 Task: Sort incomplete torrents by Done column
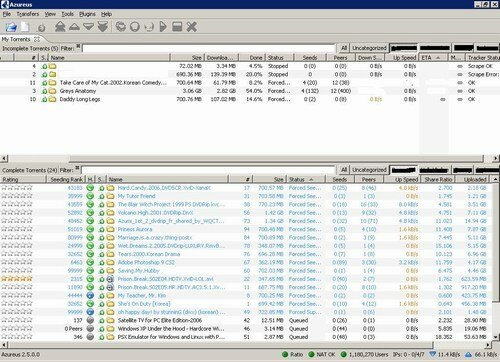pyautogui.click(x=252, y=58)
